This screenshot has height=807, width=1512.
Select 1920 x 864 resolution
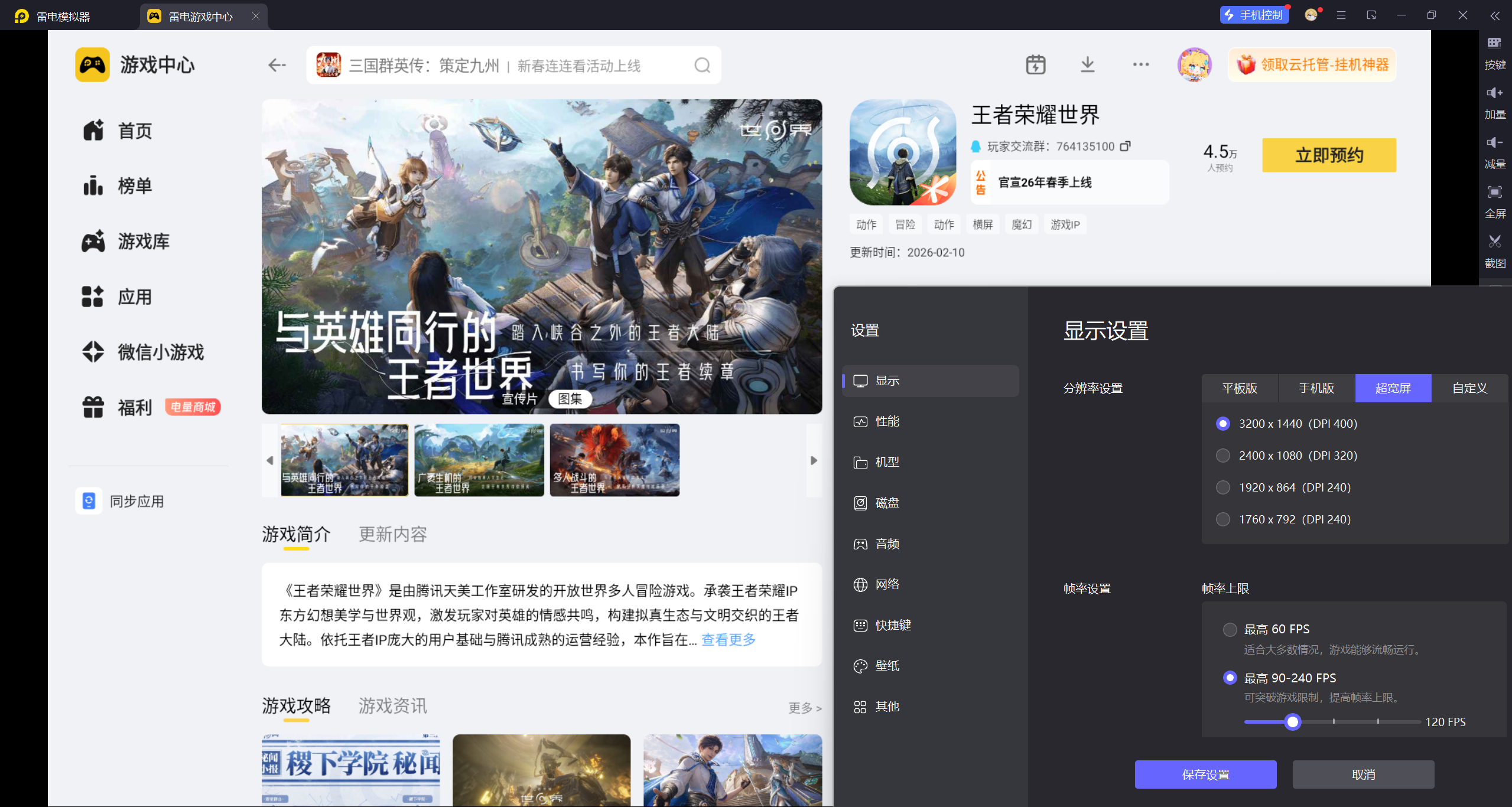tap(1223, 487)
